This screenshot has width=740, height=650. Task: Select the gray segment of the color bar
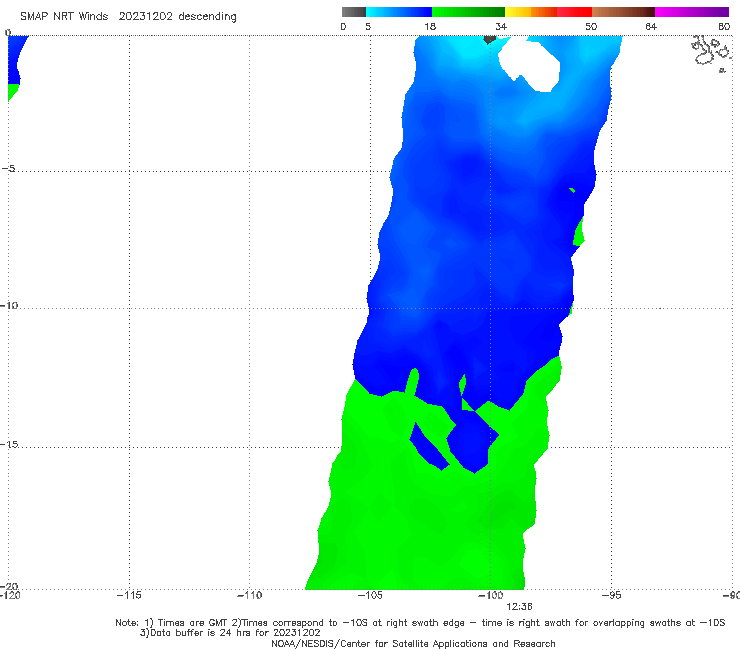[354, 12]
